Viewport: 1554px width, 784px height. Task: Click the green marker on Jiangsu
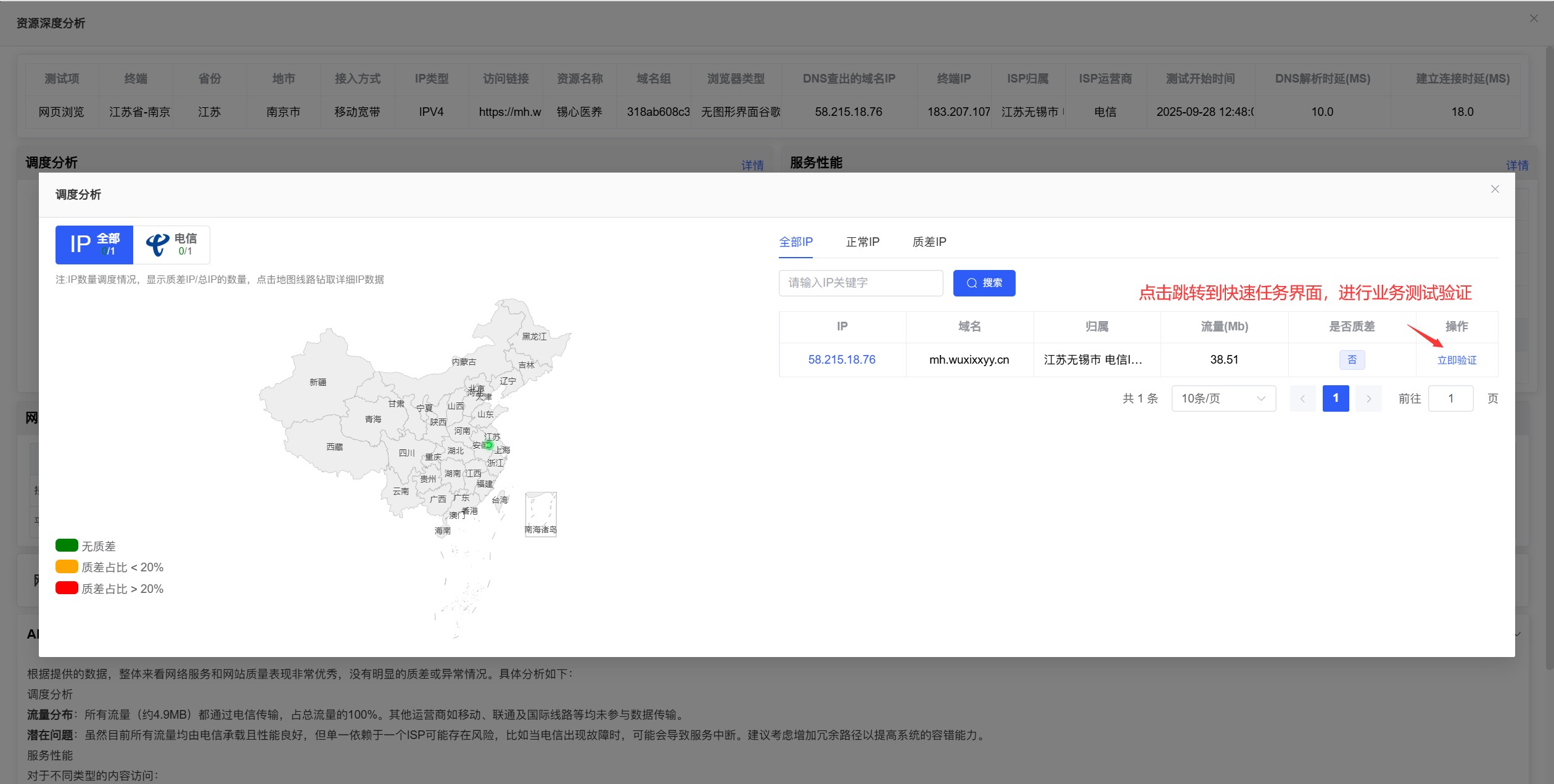pos(488,445)
